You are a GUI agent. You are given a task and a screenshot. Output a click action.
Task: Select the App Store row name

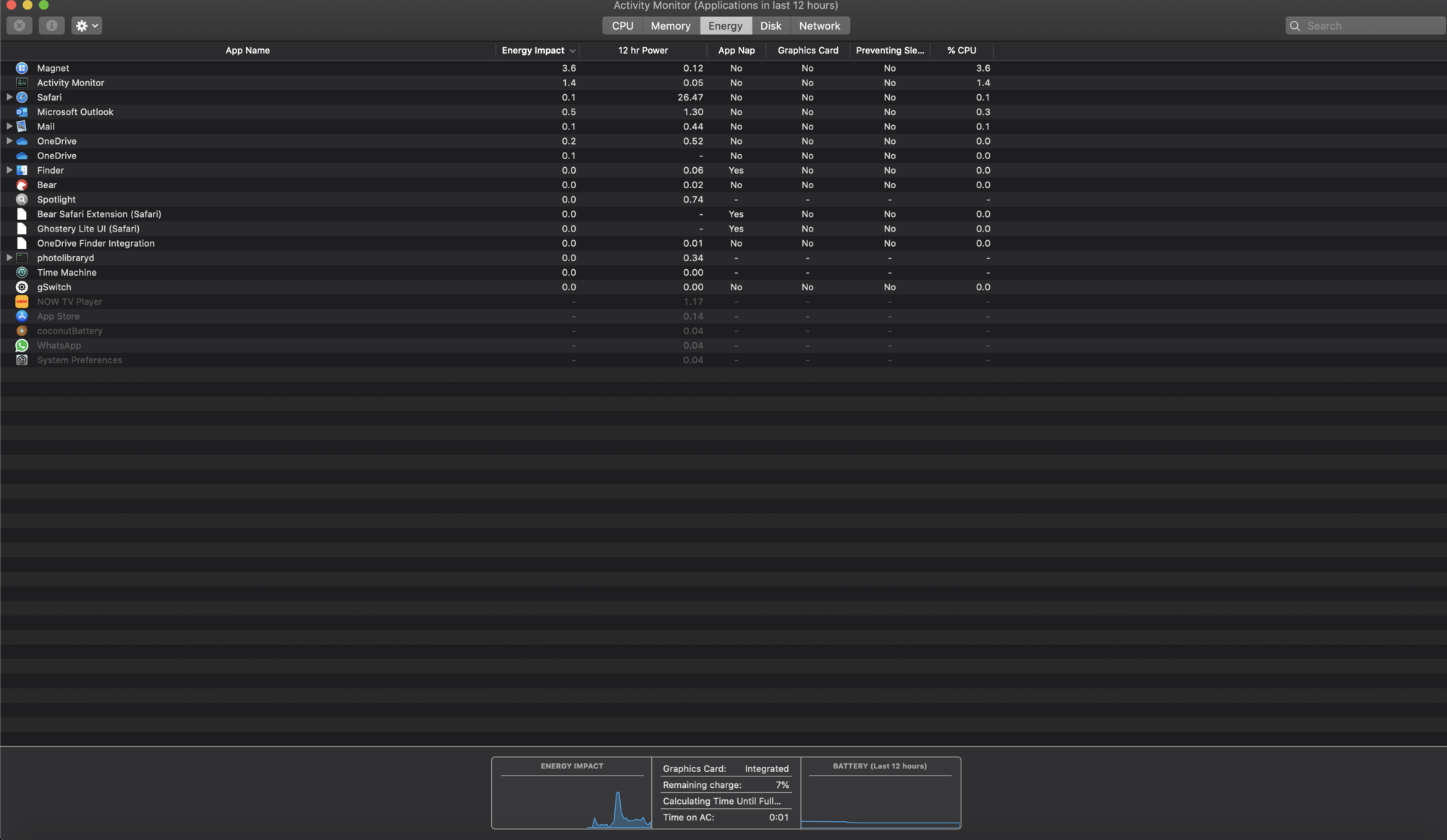point(58,316)
